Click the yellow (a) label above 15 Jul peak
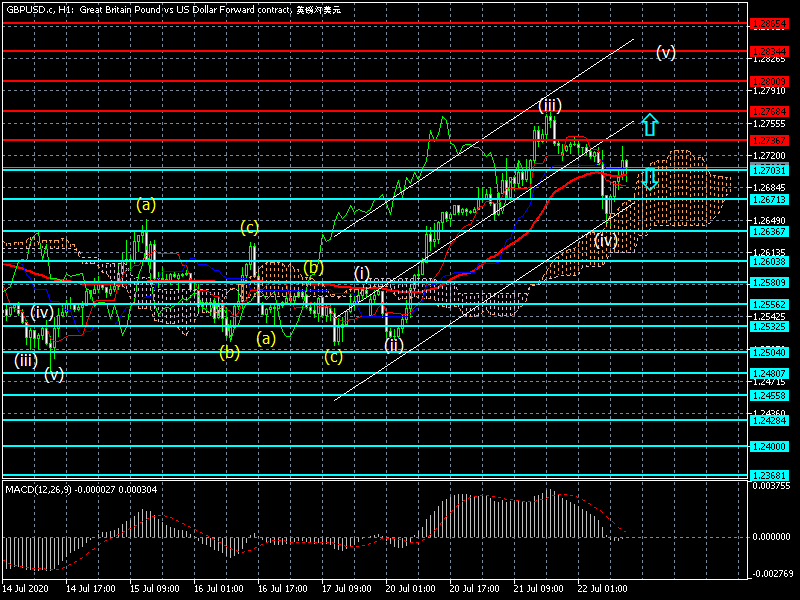 pos(146,205)
